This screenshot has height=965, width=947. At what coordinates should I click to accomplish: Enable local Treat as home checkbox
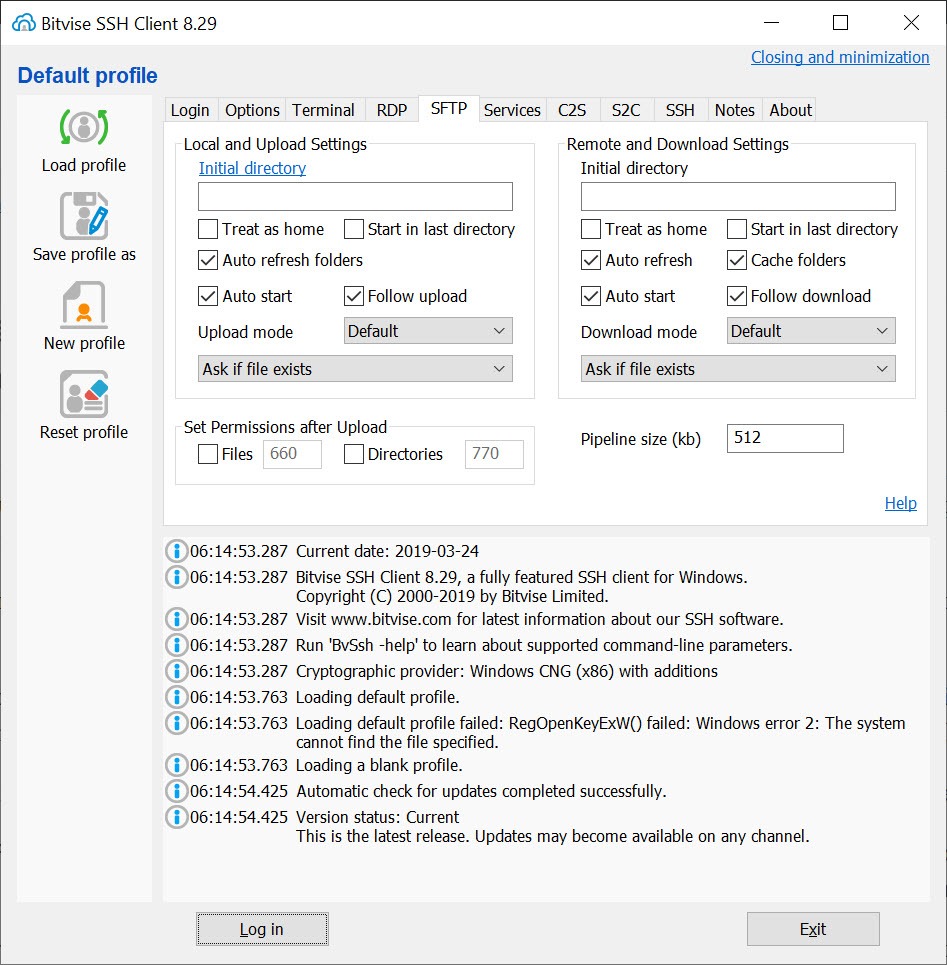[208, 229]
